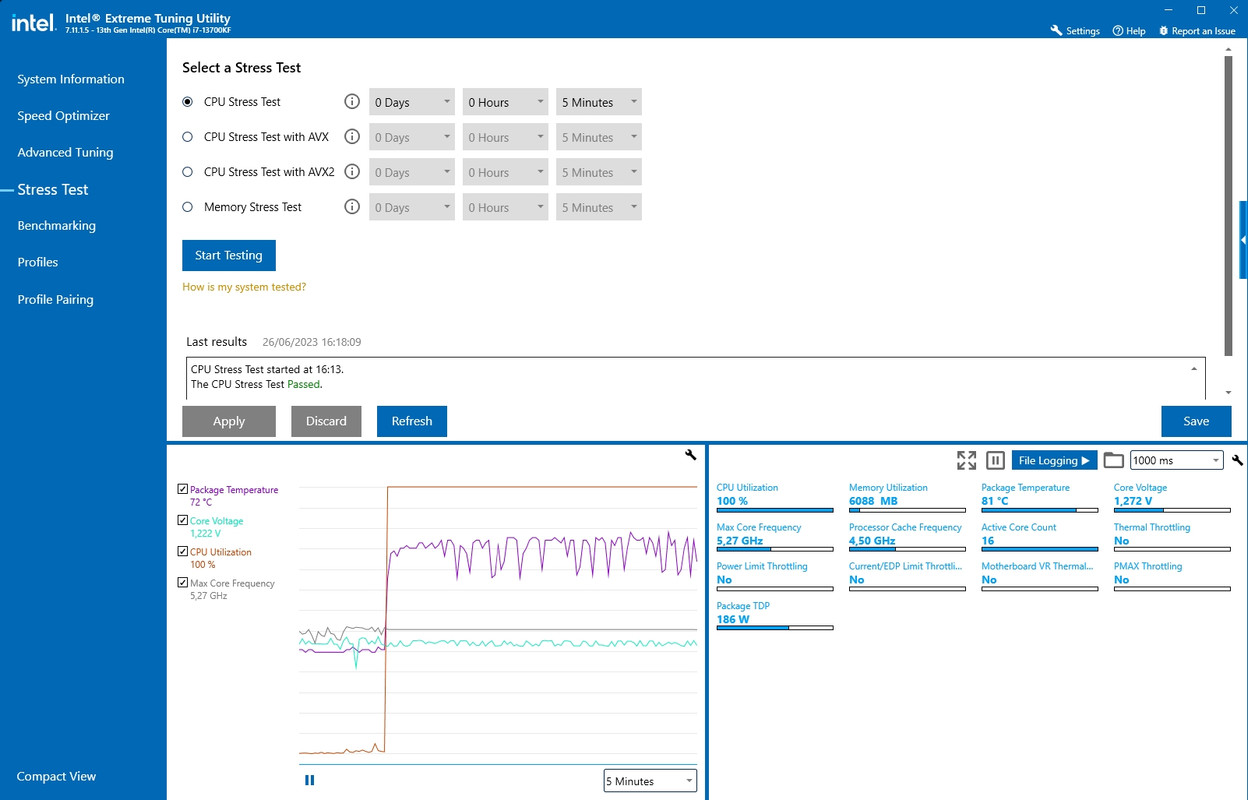Select CPU Stress Test with AVX2 option

click(x=188, y=172)
